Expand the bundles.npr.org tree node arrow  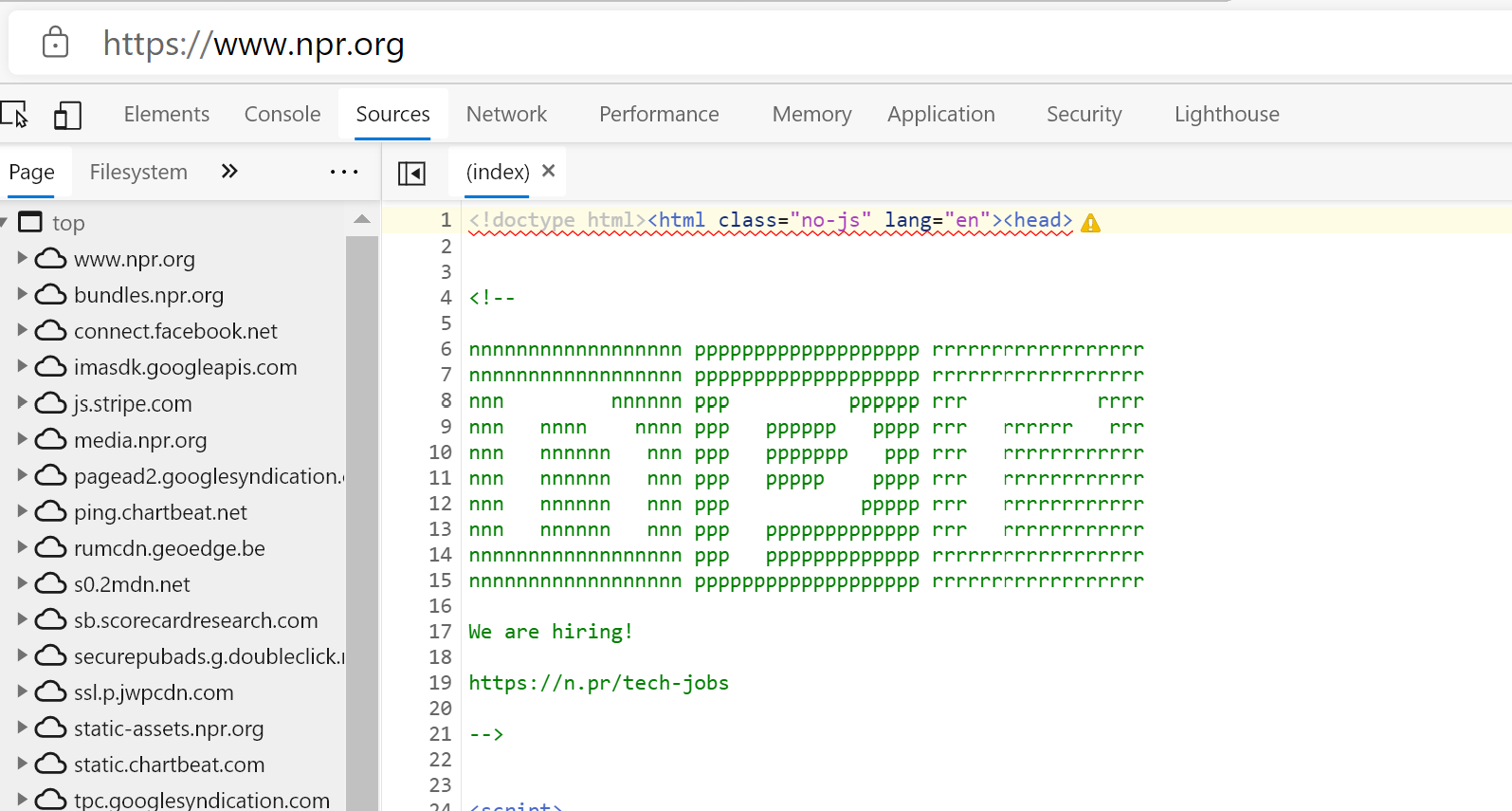pyautogui.click(x=22, y=294)
